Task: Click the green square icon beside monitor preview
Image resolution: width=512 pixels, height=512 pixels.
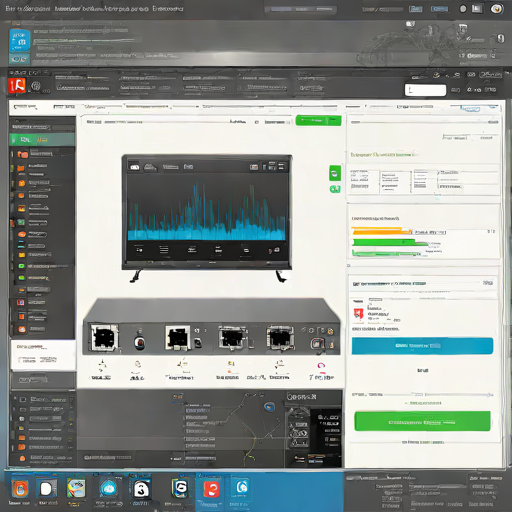Action: tap(335, 173)
